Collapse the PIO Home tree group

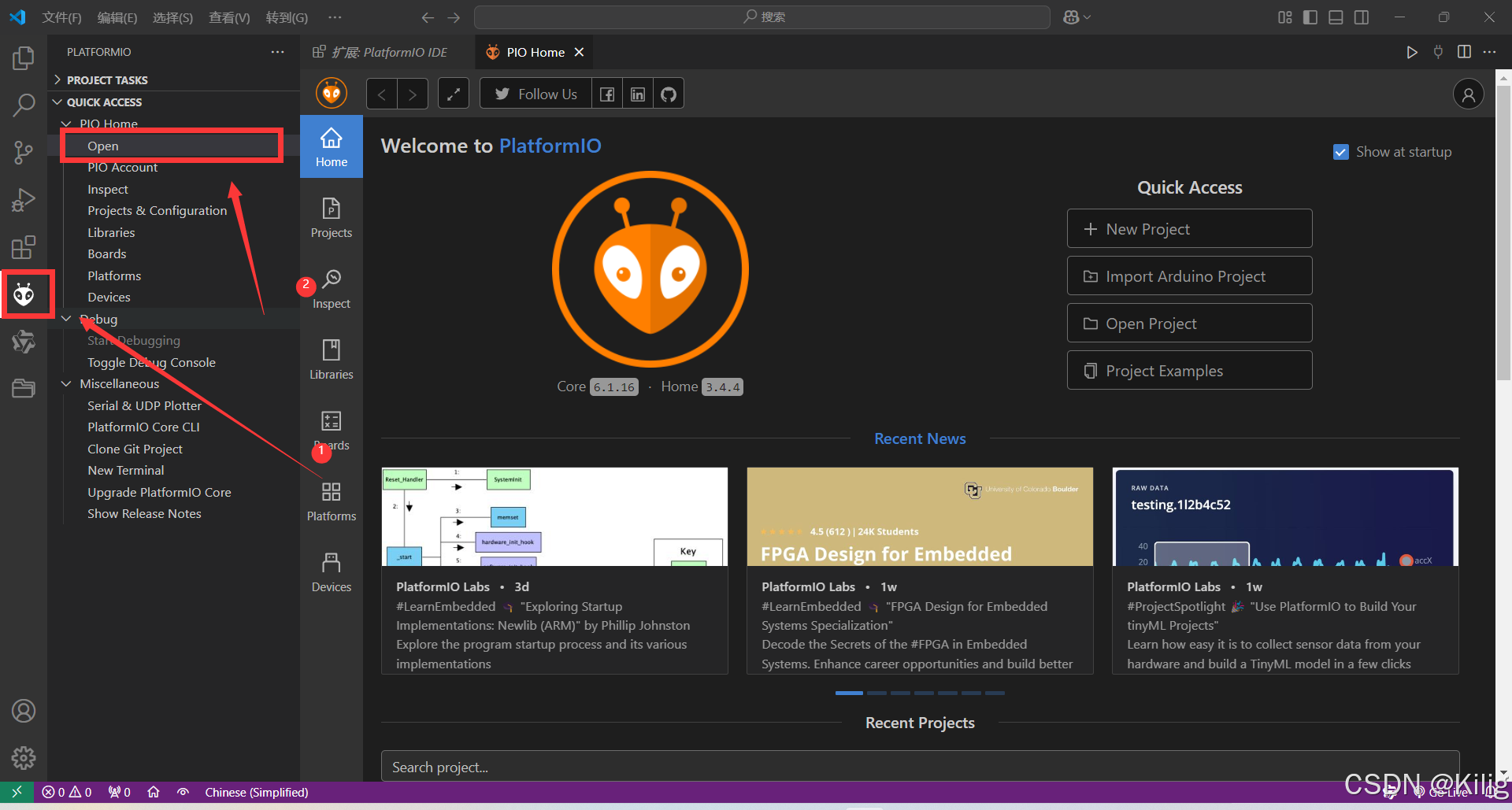67,124
